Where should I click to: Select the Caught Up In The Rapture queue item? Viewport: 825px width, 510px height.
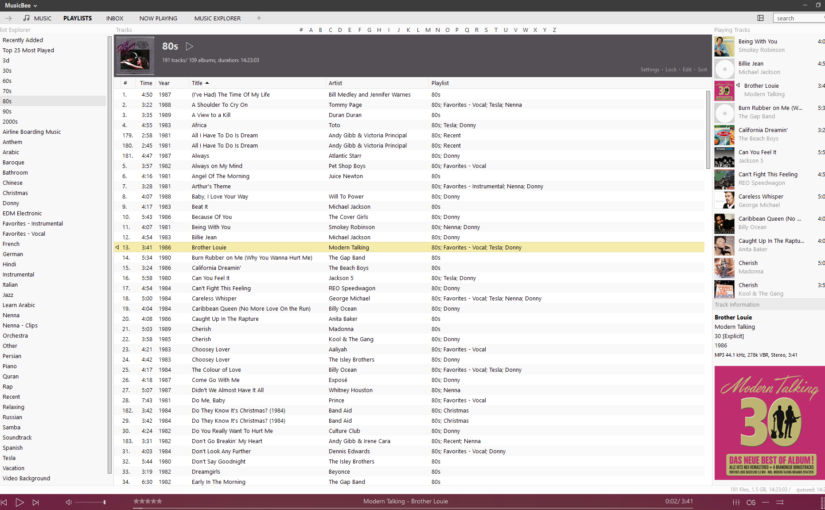(x=769, y=245)
